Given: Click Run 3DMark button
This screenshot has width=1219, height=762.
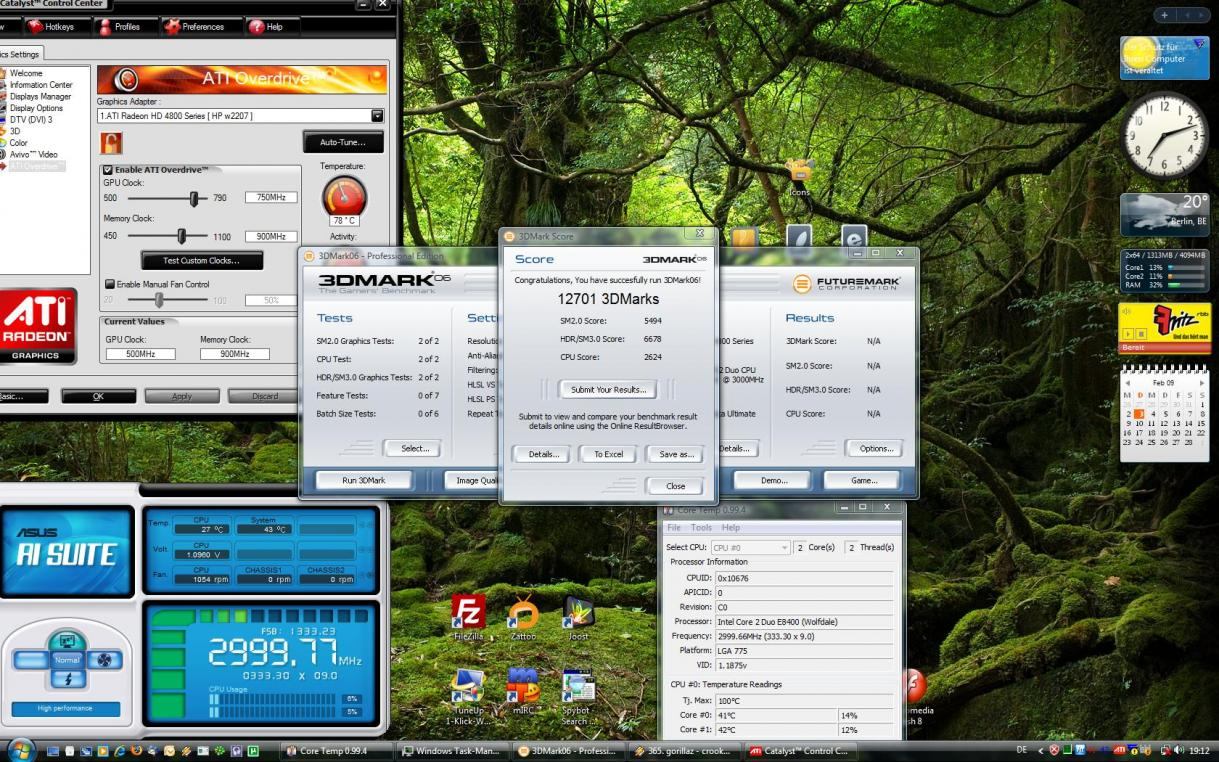Looking at the screenshot, I should [x=364, y=480].
